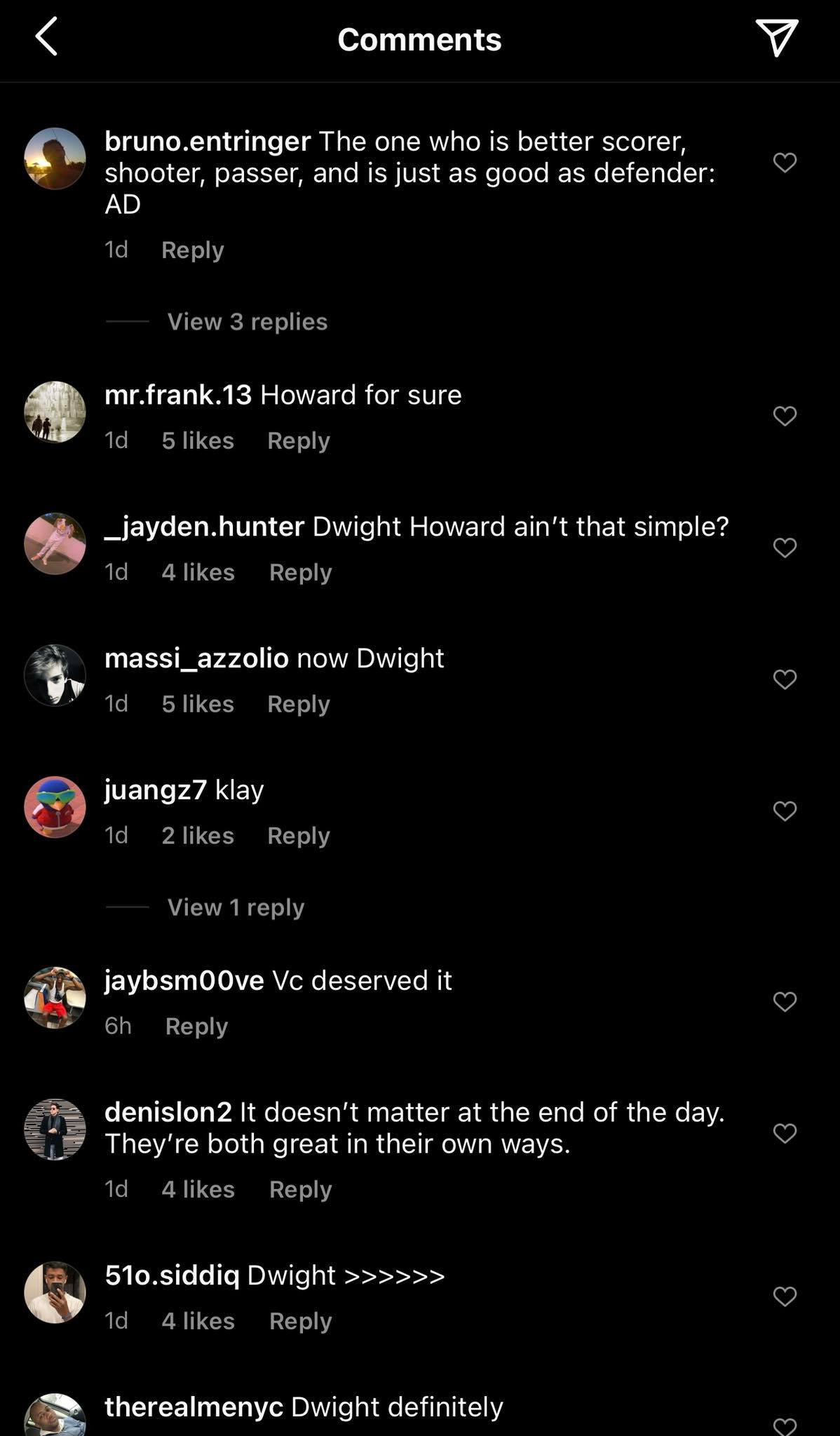Screen dimensions: 840x1436
Task: Like massi_azzolio's 'now Dwight' comment
Action: tap(785, 679)
